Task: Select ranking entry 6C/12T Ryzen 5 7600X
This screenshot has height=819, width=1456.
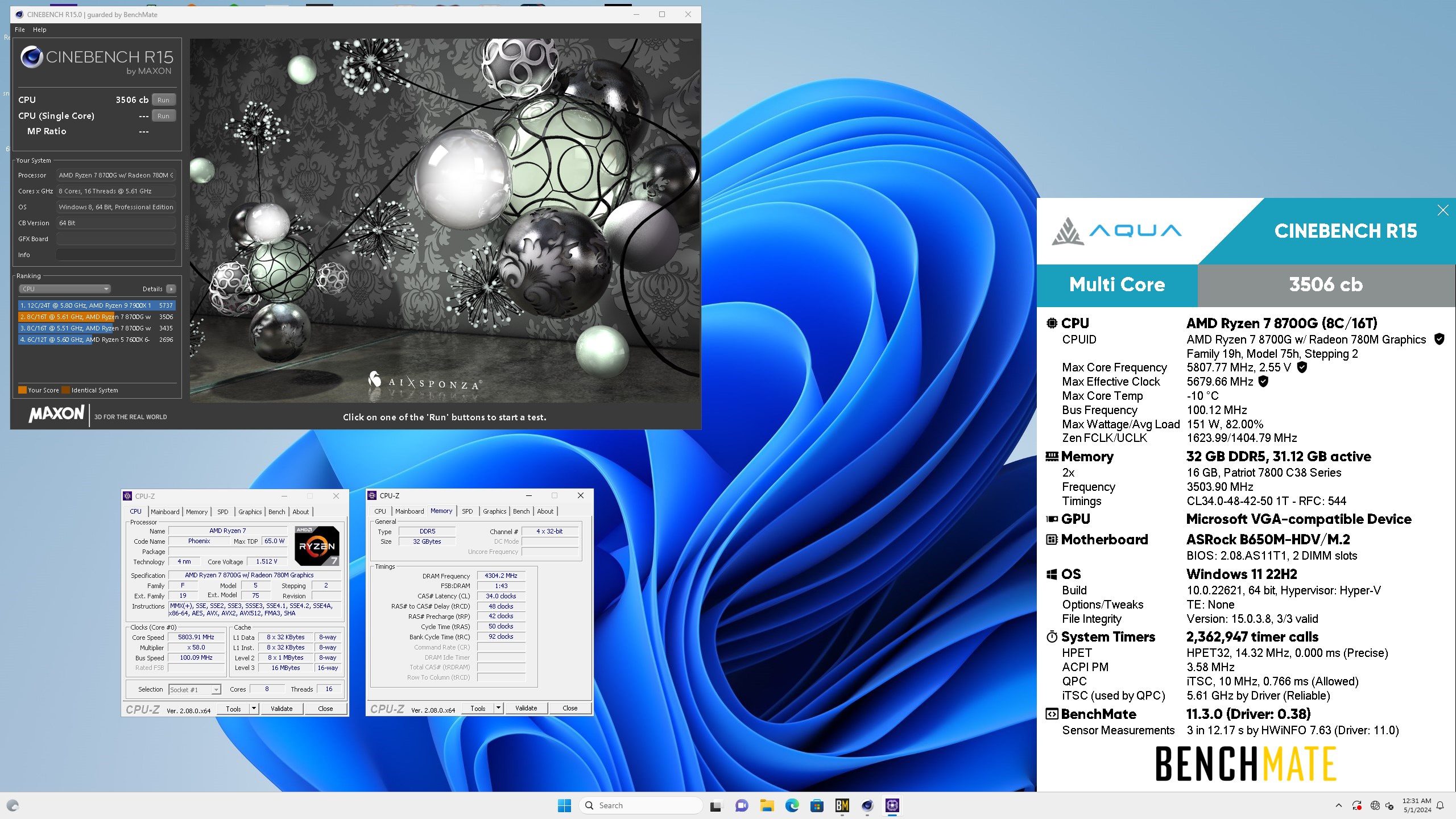Action: pyautogui.click(x=96, y=340)
